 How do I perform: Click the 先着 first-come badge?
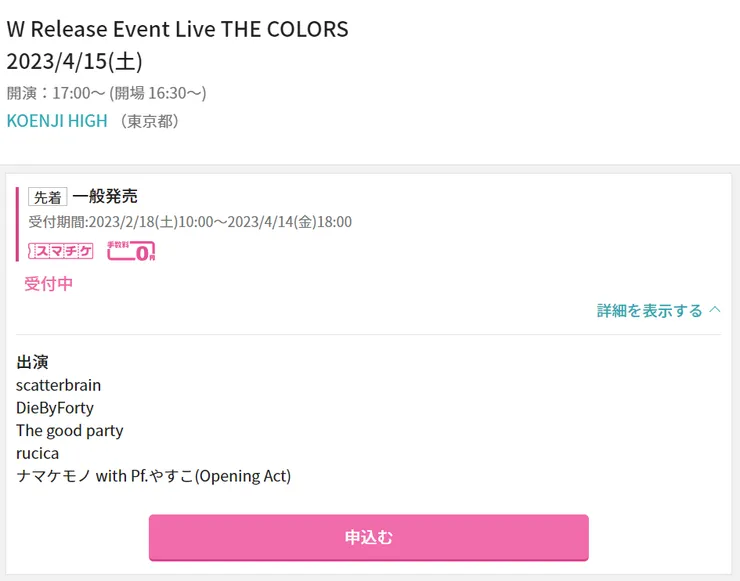[x=47, y=197]
